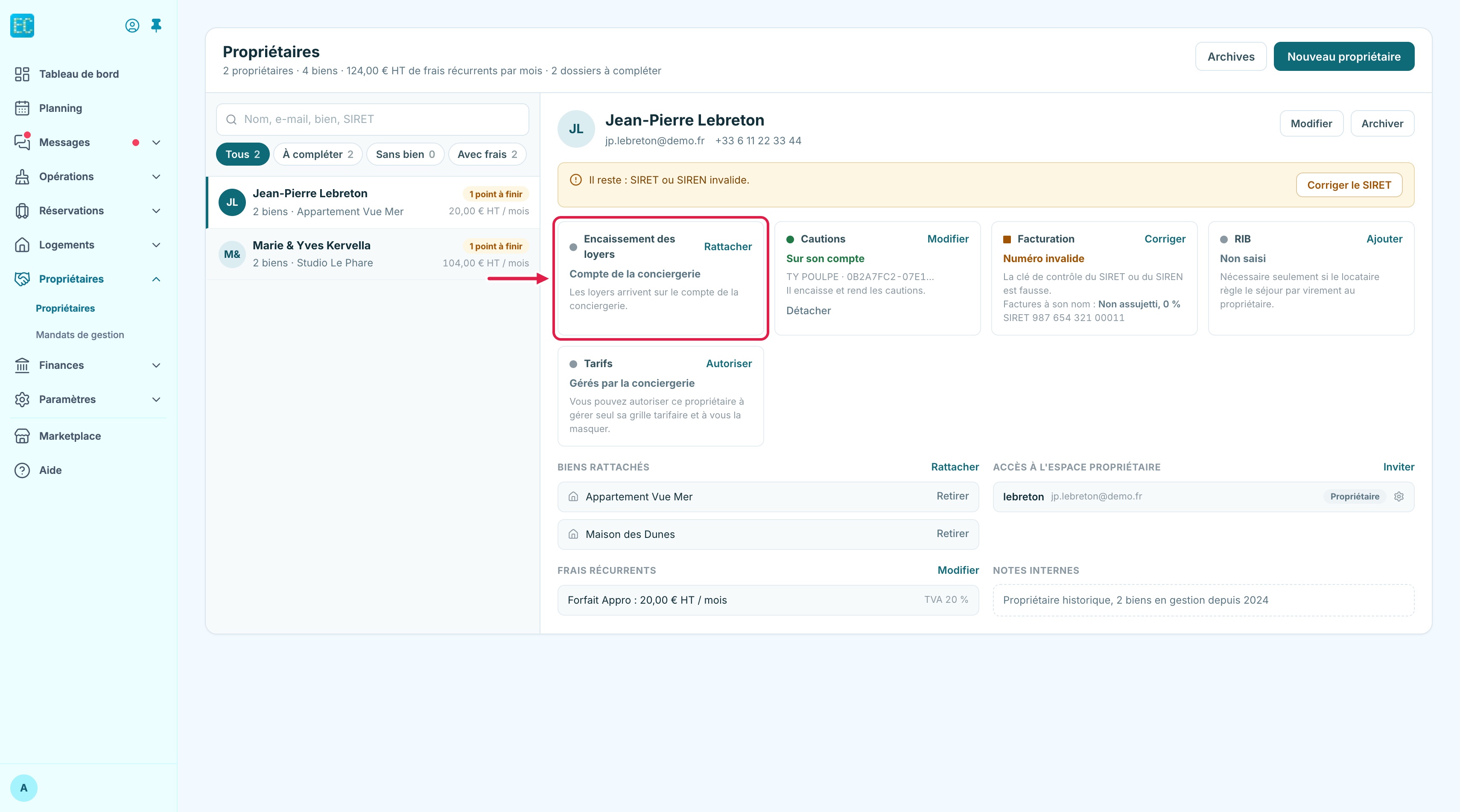Click Nouveau propriétaire button
1460x812 pixels.
tap(1344, 57)
